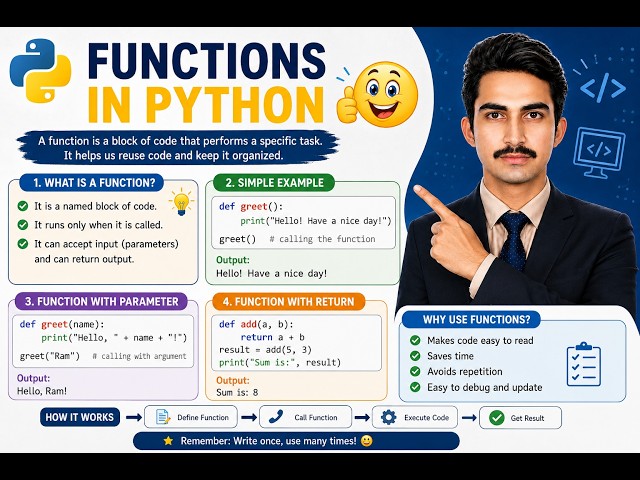Click the 'greet("Ram")' code call
This screenshot has width=640, height=480.
click(x=50, y=356)
